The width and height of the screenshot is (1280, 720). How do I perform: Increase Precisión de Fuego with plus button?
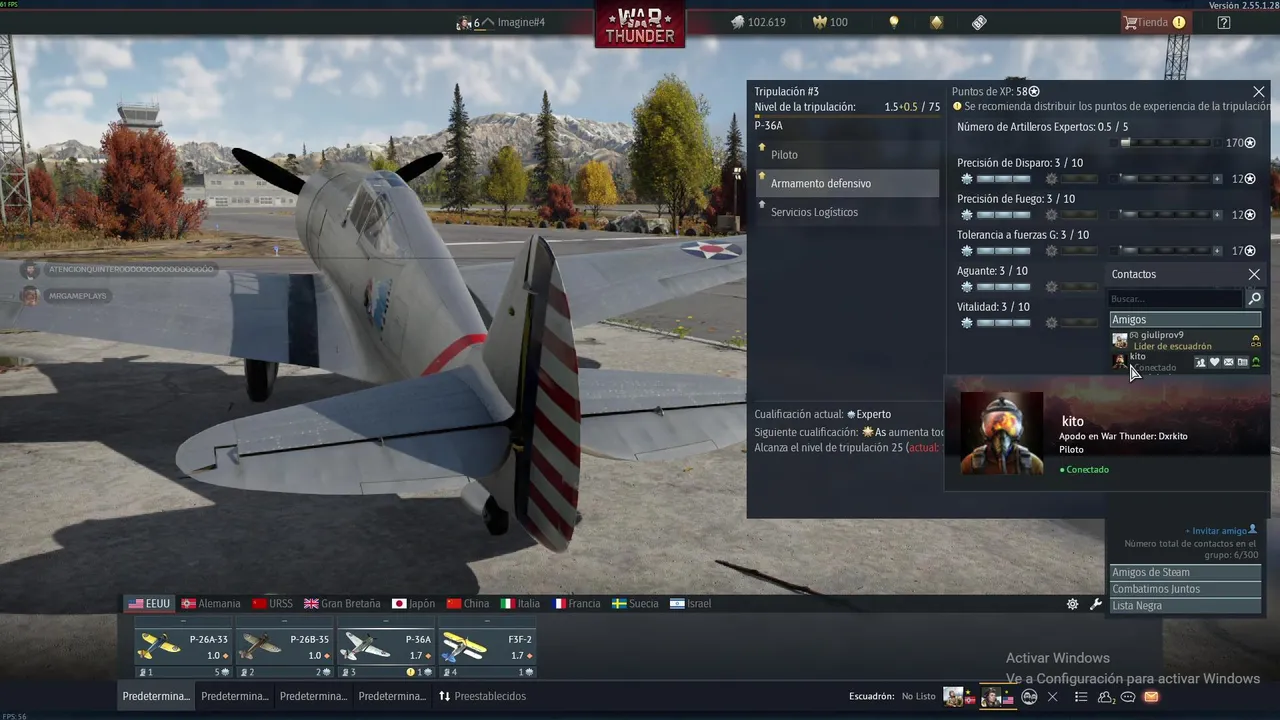pos(1217,215)
